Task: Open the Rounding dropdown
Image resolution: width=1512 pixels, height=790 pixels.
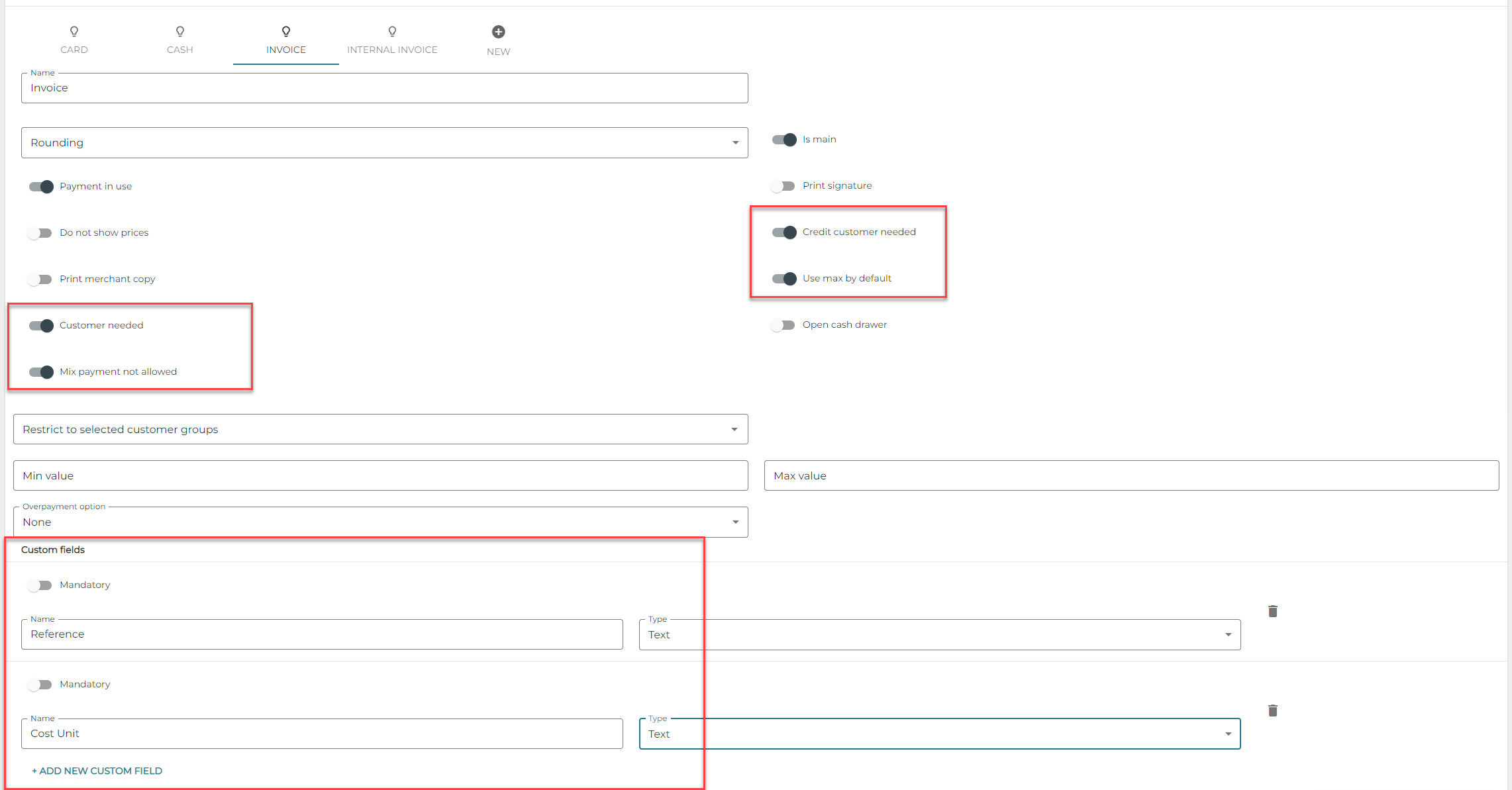Action: pos(384,143)
